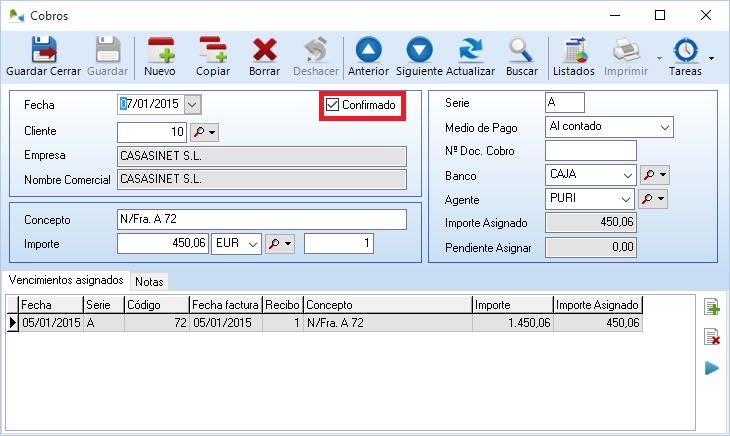This screenshot has width=730, height=436.
Task: Expand the Banco CAJA dropdown
Action: coord(627,175)
